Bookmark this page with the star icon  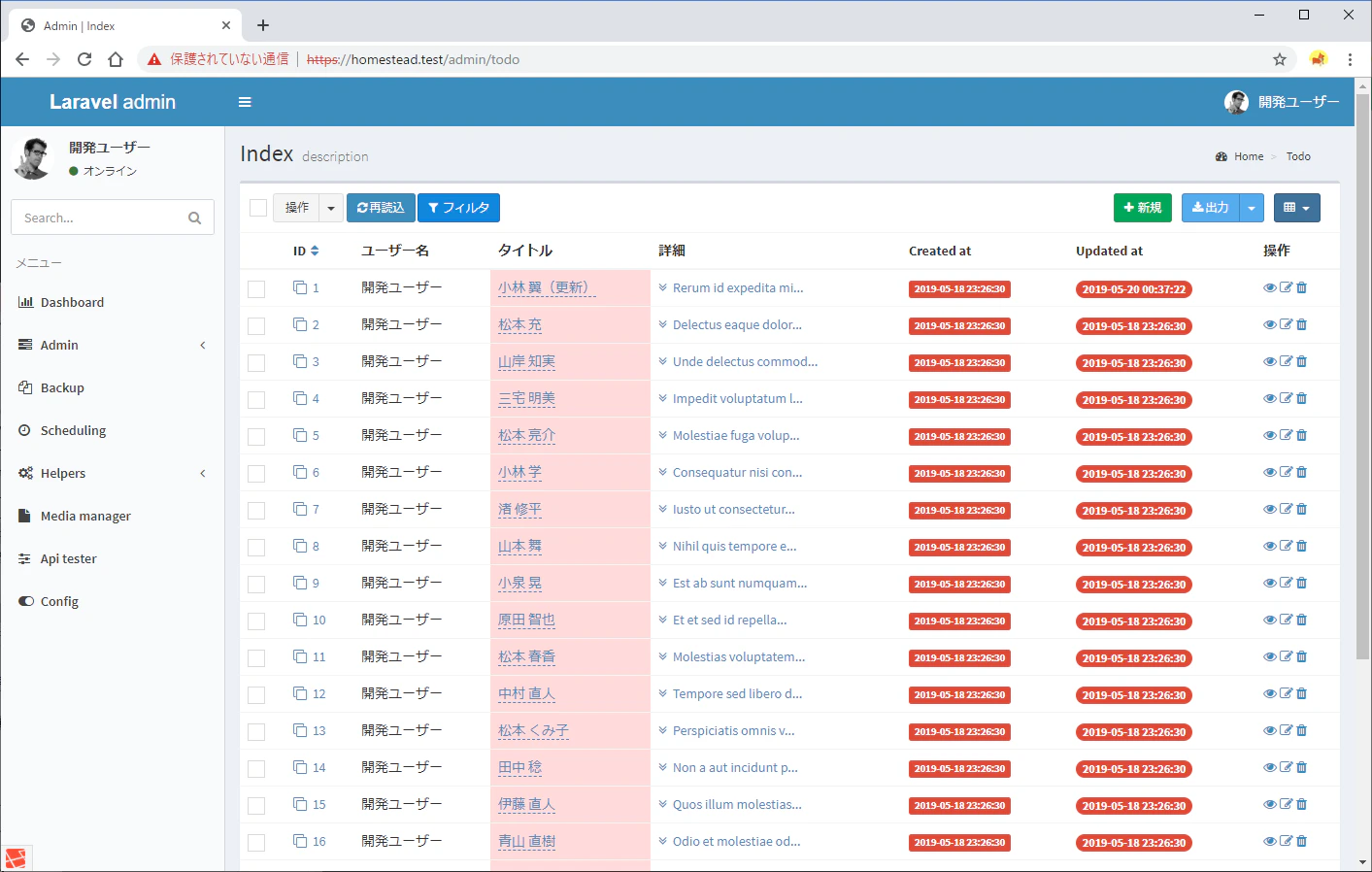tap(1280, 59)
